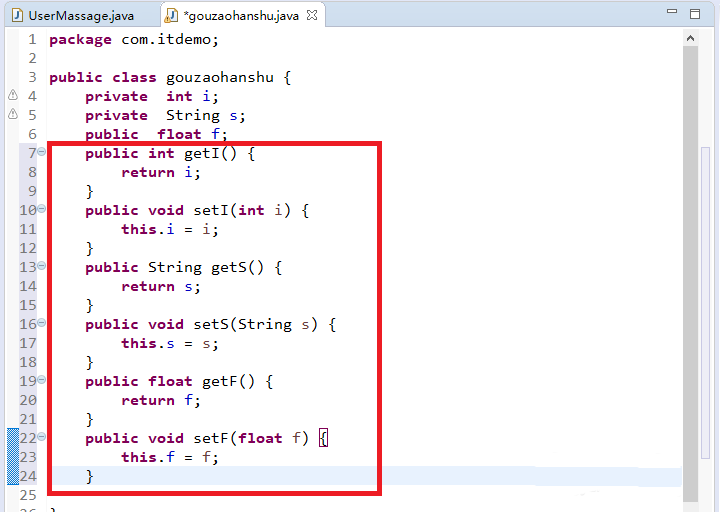Screen dimensions: 720x512
Task: Collapse the getI() method at line 7
Action: [41, 152]
